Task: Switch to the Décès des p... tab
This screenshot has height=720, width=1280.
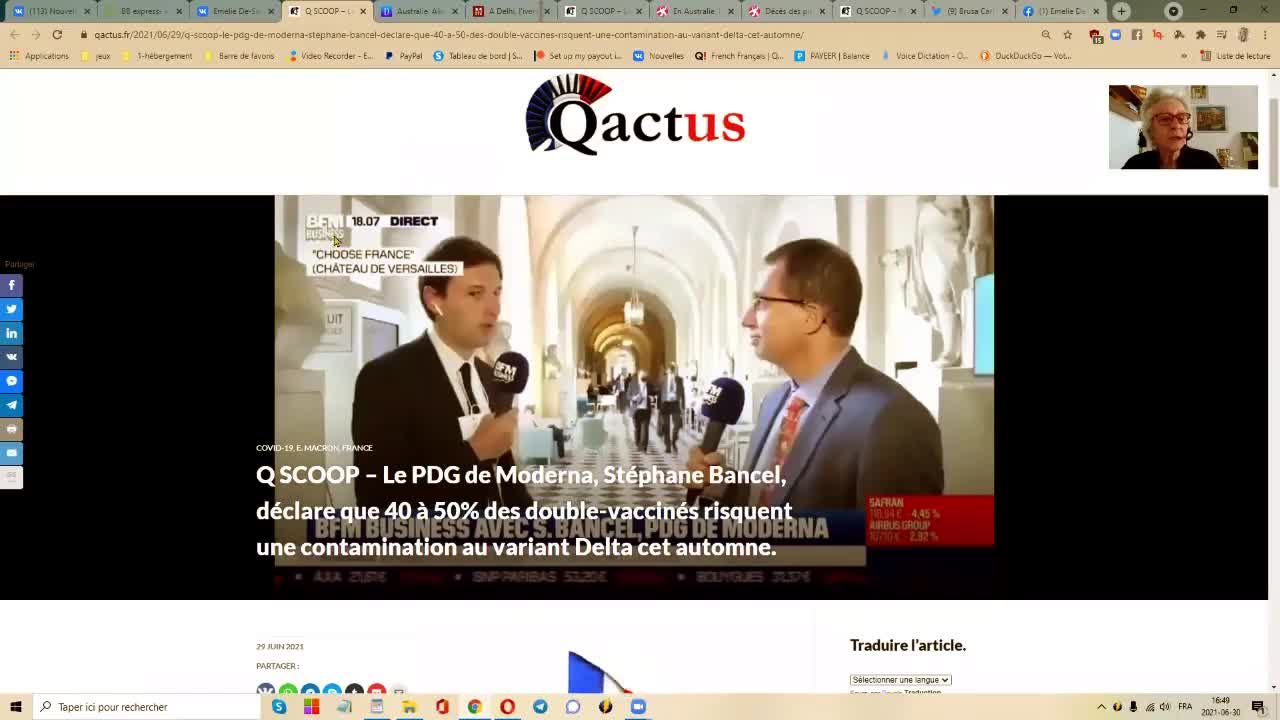Action: point(786,11)
